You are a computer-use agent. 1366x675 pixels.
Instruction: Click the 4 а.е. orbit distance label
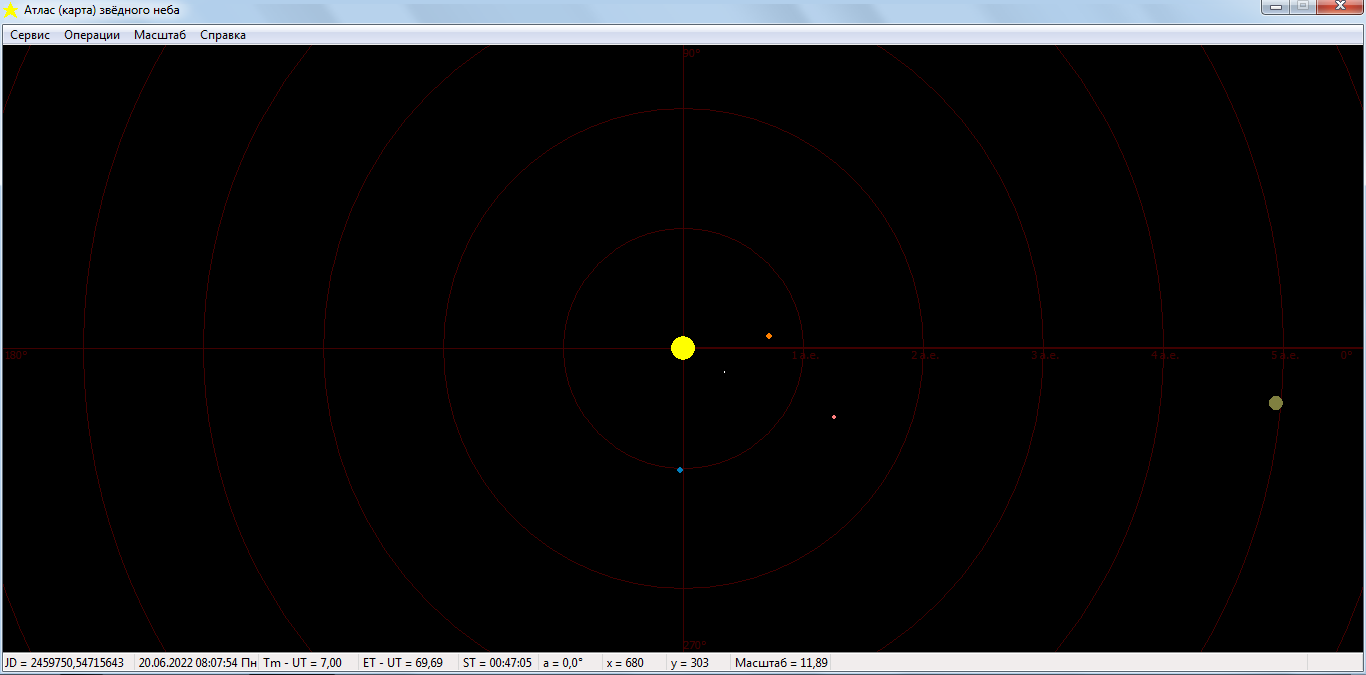coord(1165,355)
